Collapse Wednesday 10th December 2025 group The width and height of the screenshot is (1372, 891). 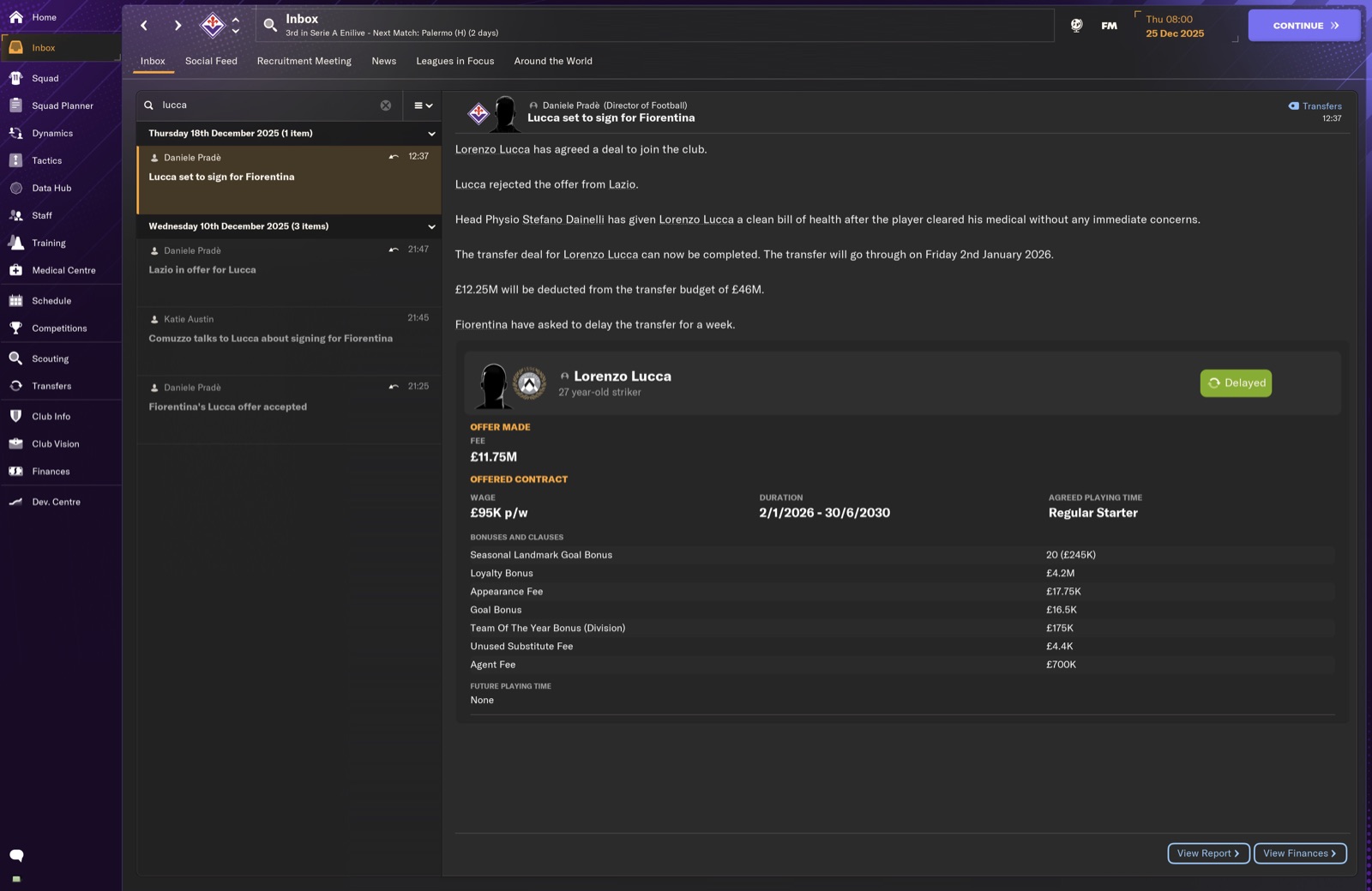point(431,227)
